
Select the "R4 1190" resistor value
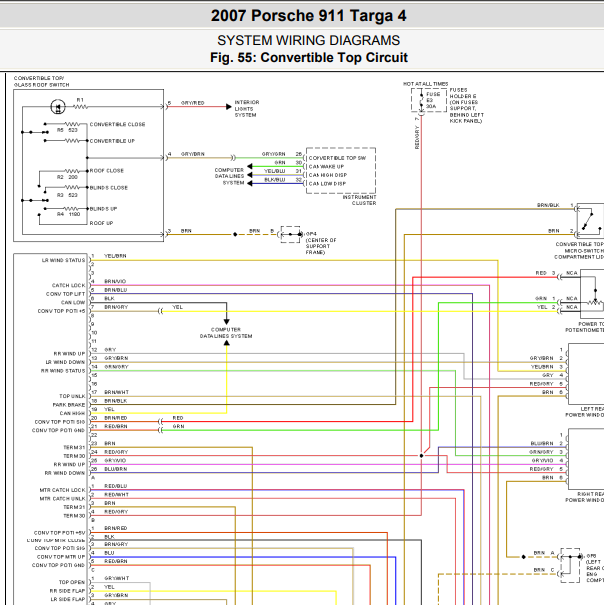click(x=68, y=214)
